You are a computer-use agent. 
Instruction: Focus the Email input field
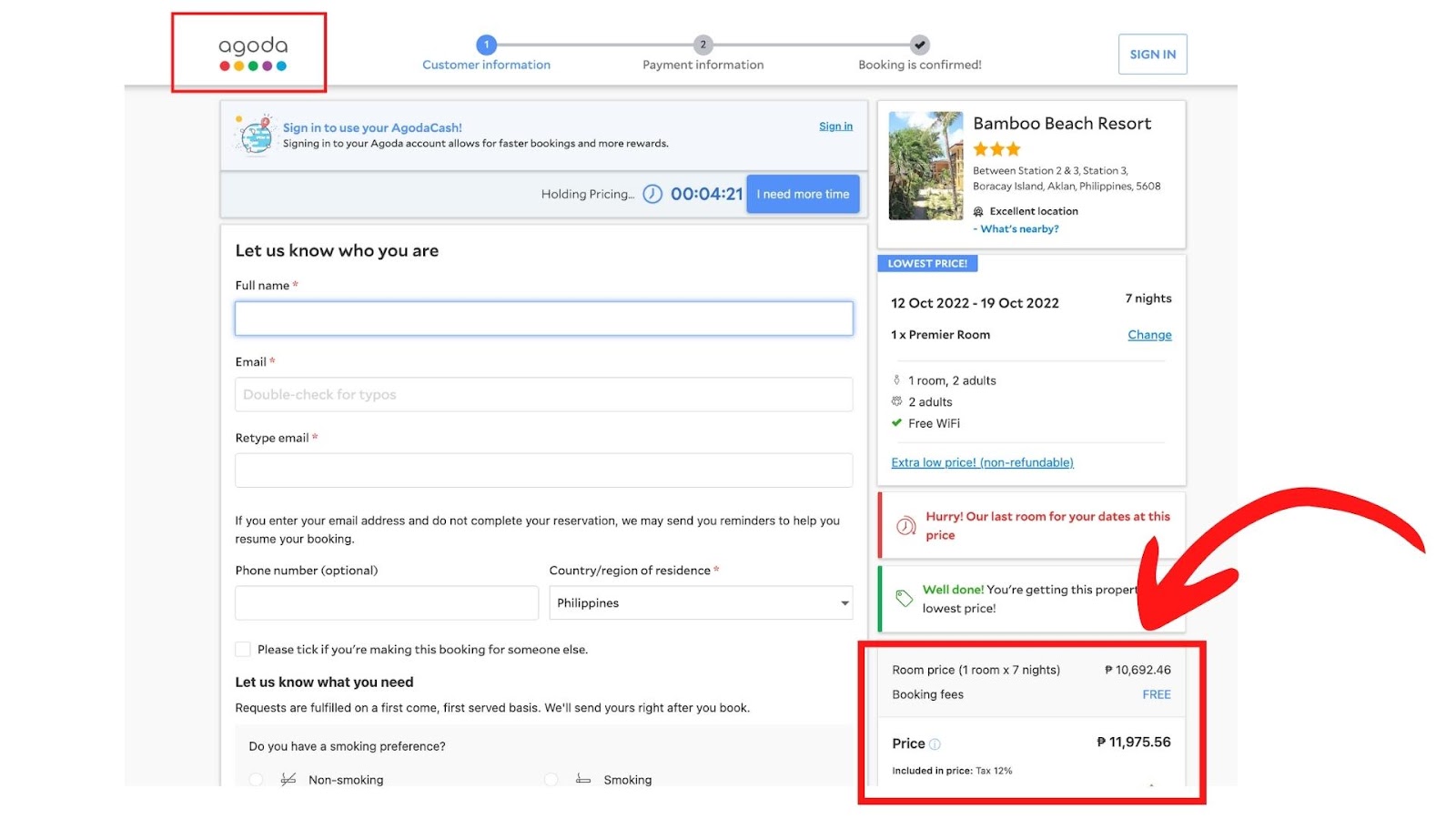pos(544,395)
